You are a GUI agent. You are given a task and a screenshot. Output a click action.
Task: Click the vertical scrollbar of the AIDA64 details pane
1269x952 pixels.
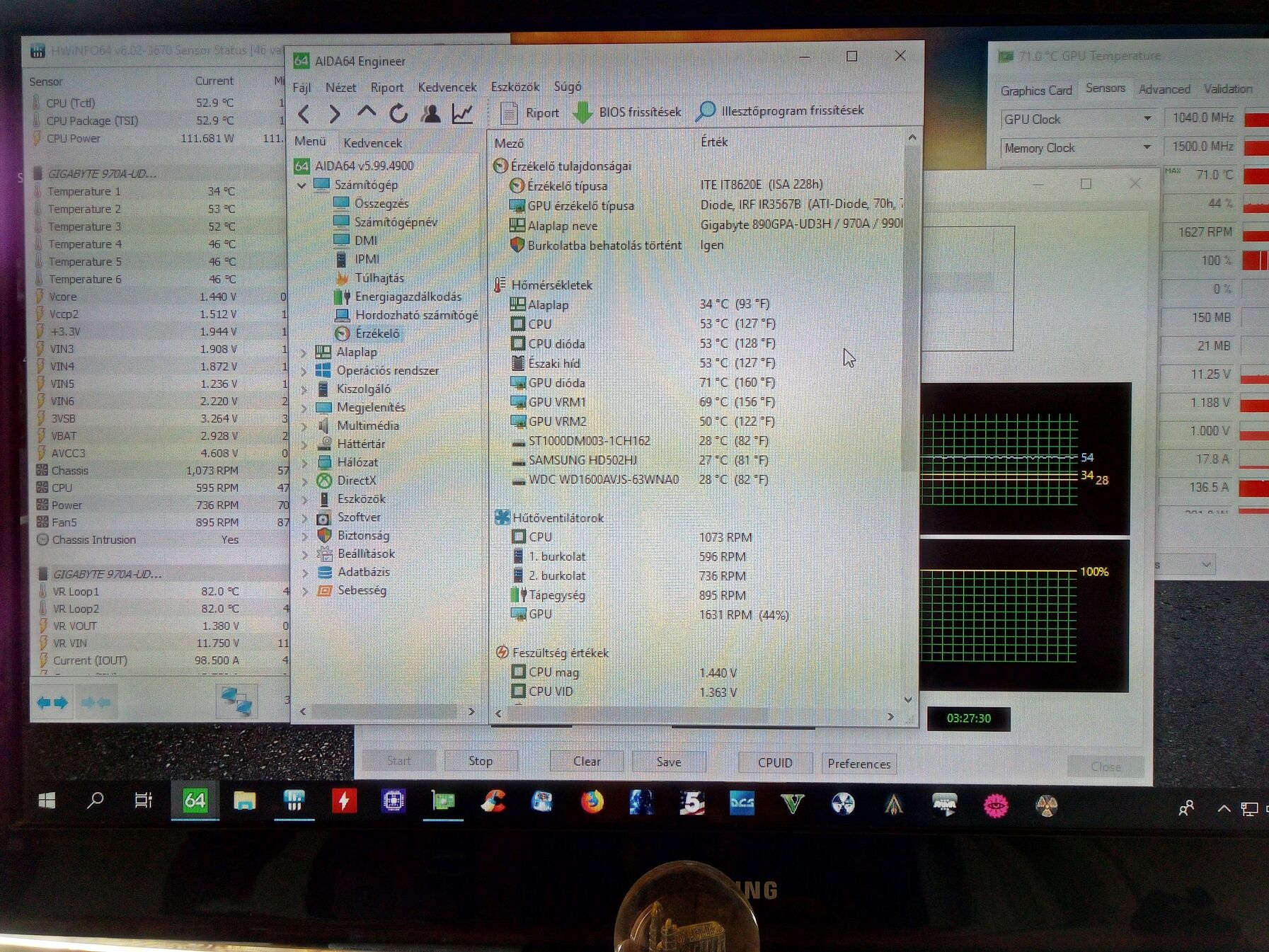(912, 417)
